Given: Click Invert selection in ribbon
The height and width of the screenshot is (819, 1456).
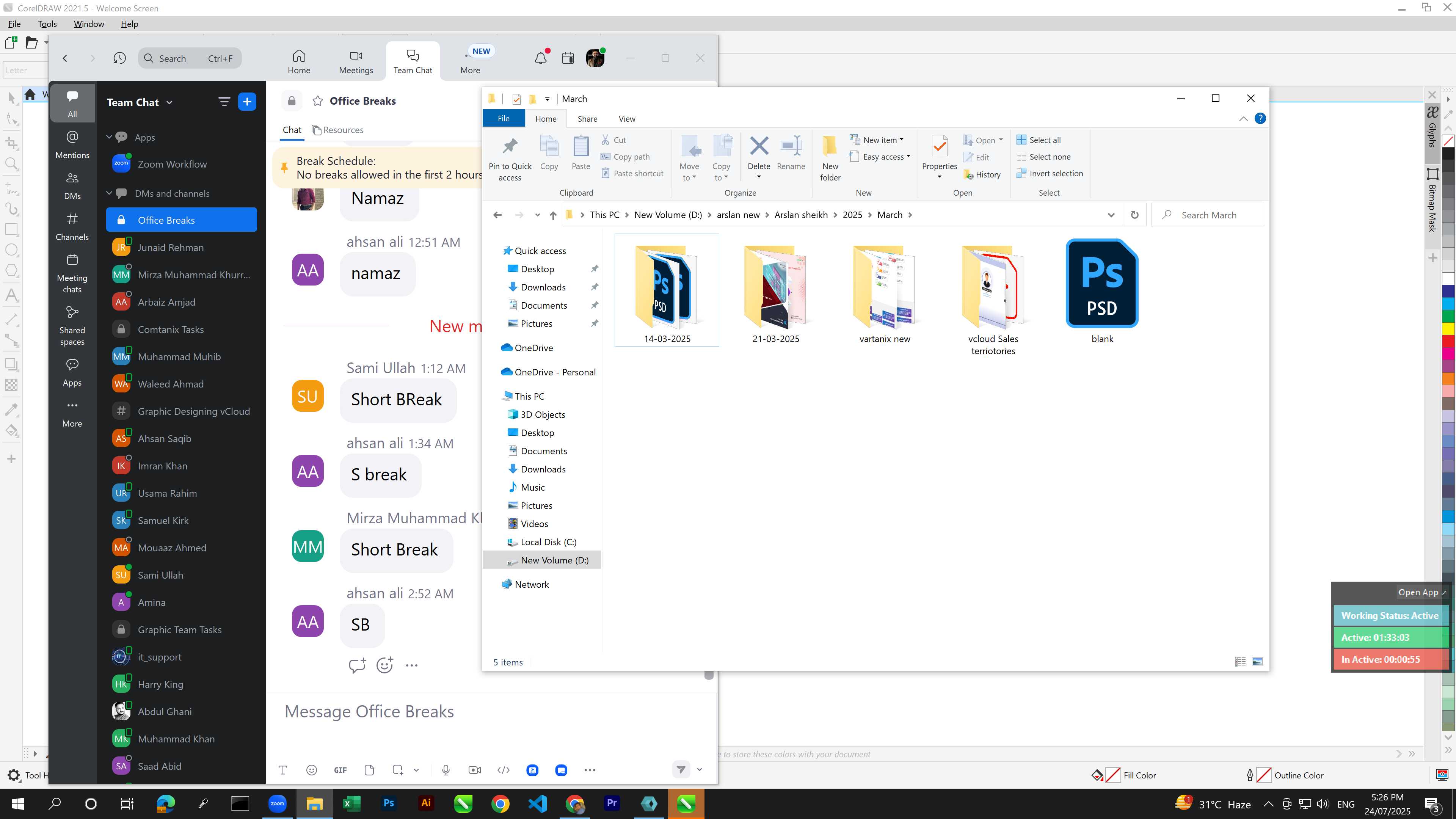Looking at the screenshot, I should pos(1050,174).
